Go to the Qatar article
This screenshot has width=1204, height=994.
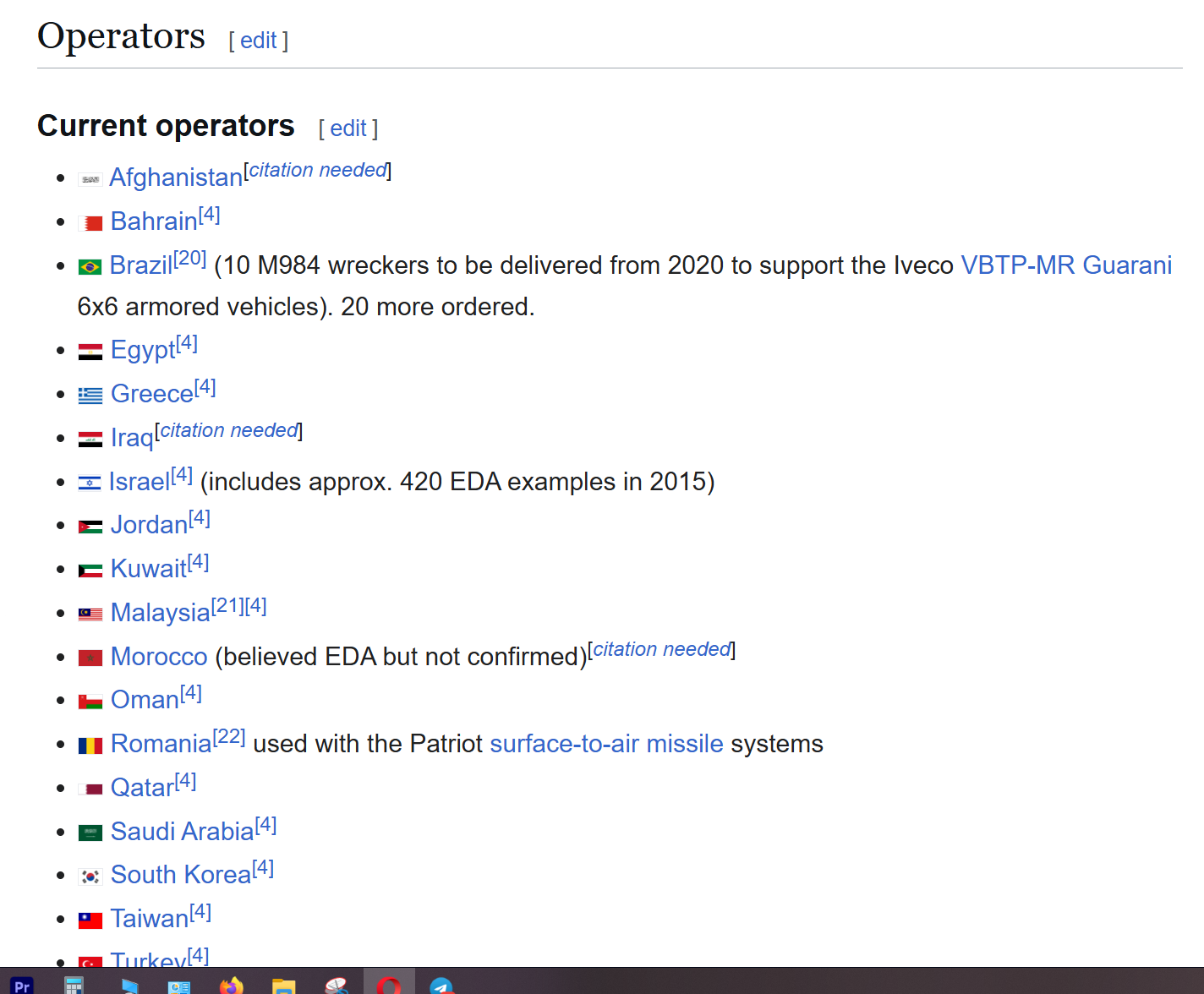[142, 788]
